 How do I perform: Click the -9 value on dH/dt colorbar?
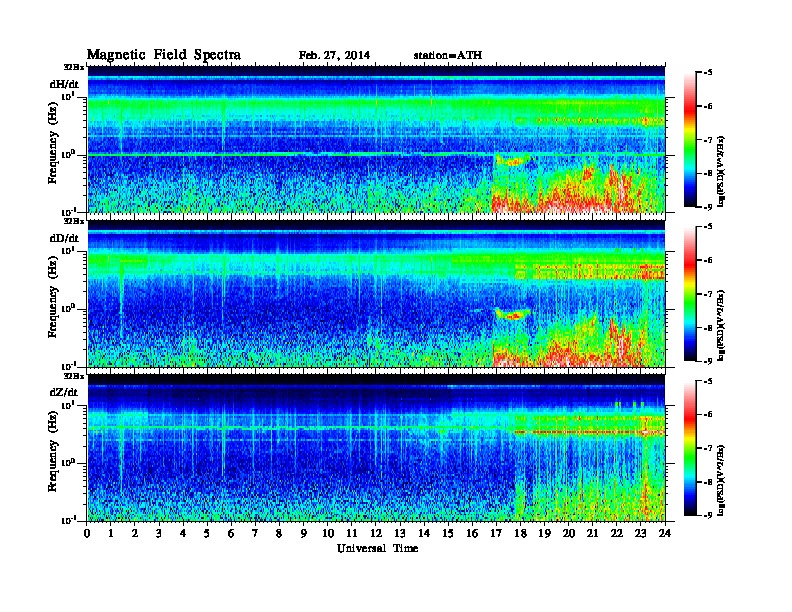tap(708, 207)
